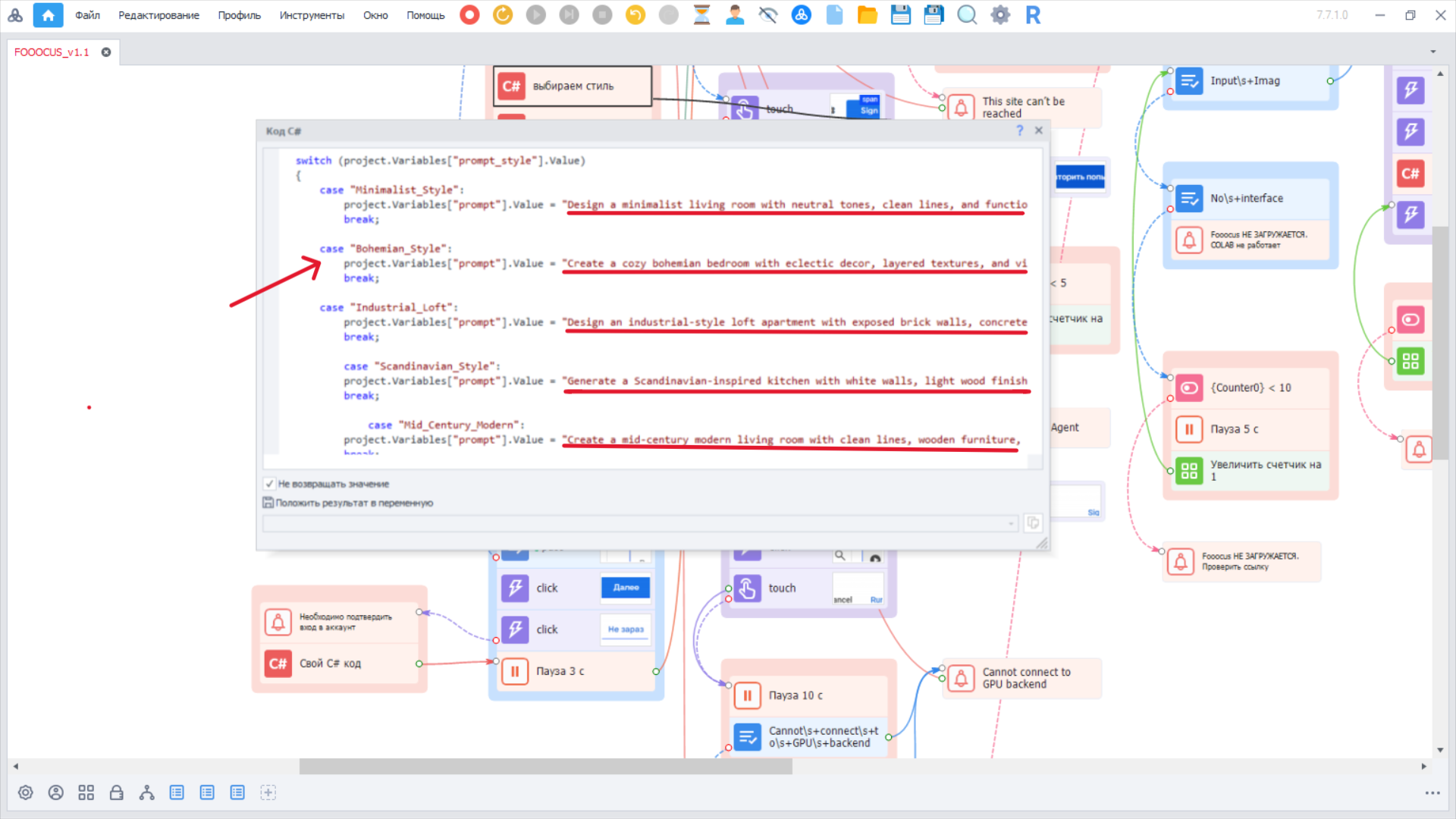Image resolution: width=1456 pixels, height=819 pixels.
Task: Click the help question mark in code dialog
Action: point(1019,130)
